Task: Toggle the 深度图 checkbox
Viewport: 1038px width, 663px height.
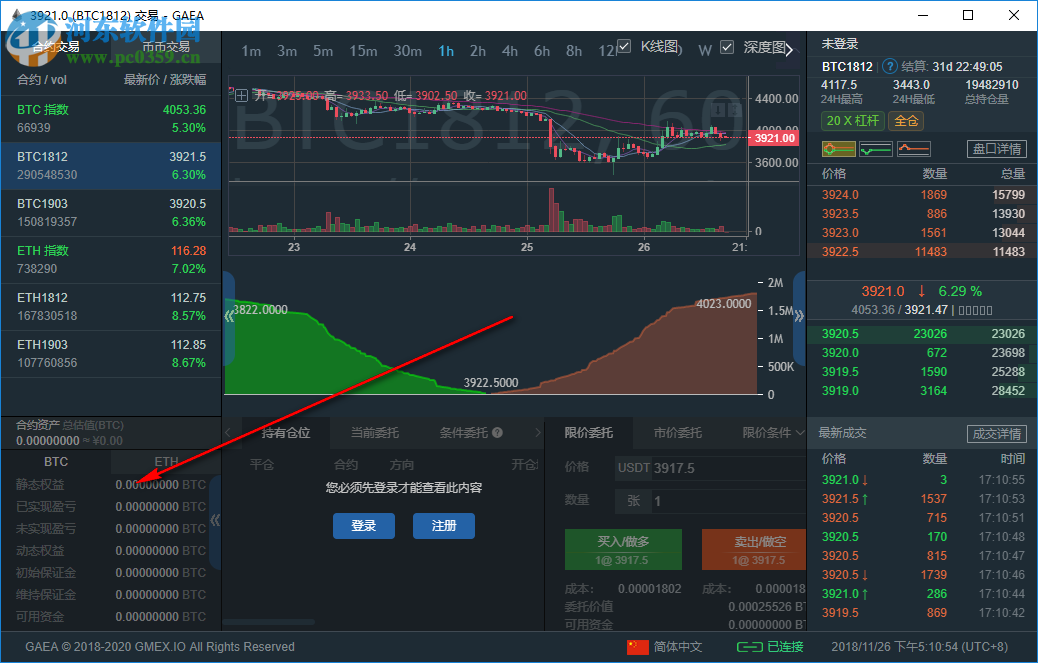Action: pyautogui.click(x=727, y=47)
